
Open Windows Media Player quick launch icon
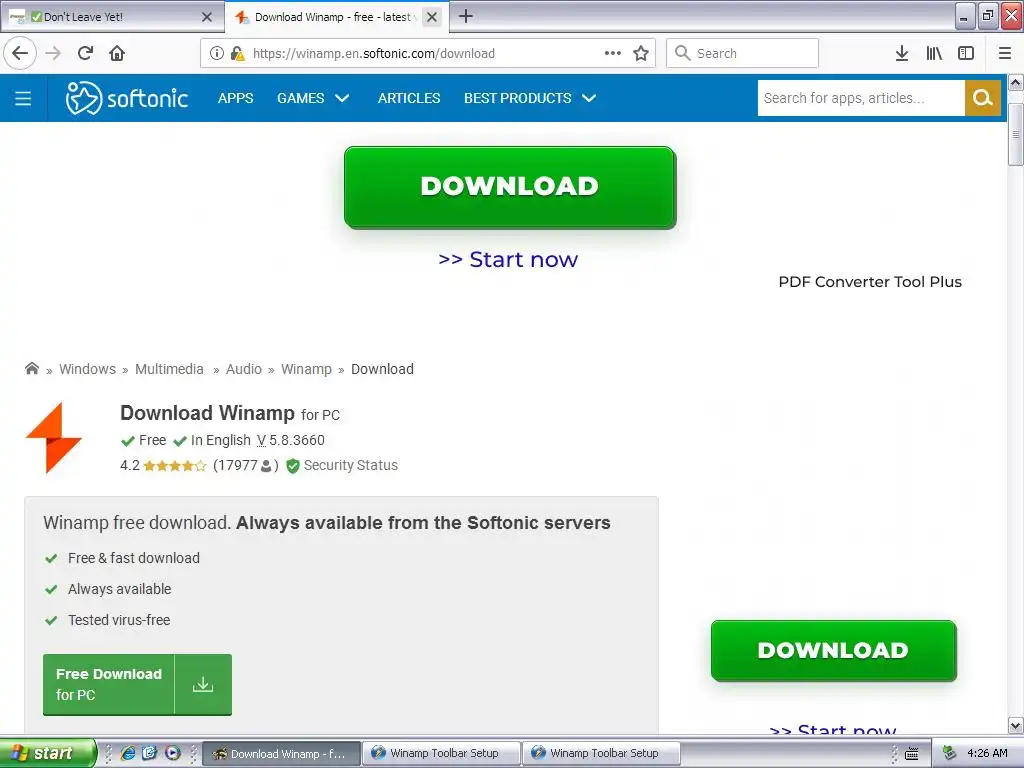pyautogui.click(x=172, y=753)
